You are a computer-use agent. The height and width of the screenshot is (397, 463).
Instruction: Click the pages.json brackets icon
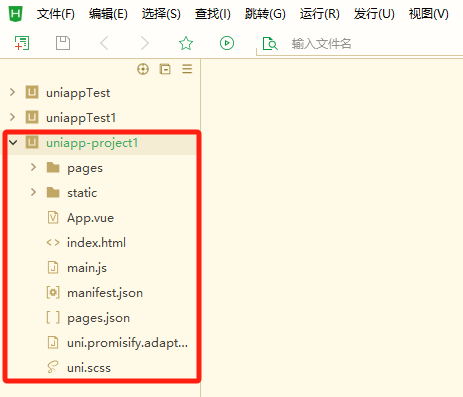[53, 318]
